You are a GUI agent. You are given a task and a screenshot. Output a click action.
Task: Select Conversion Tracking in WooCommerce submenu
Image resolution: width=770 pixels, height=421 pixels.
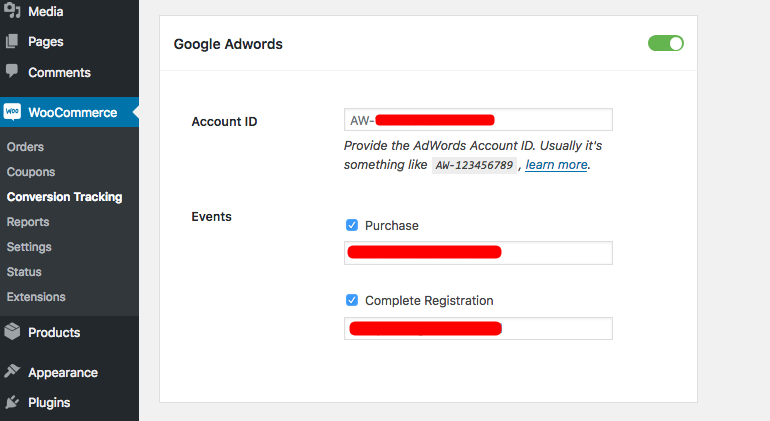coord(64,197)
